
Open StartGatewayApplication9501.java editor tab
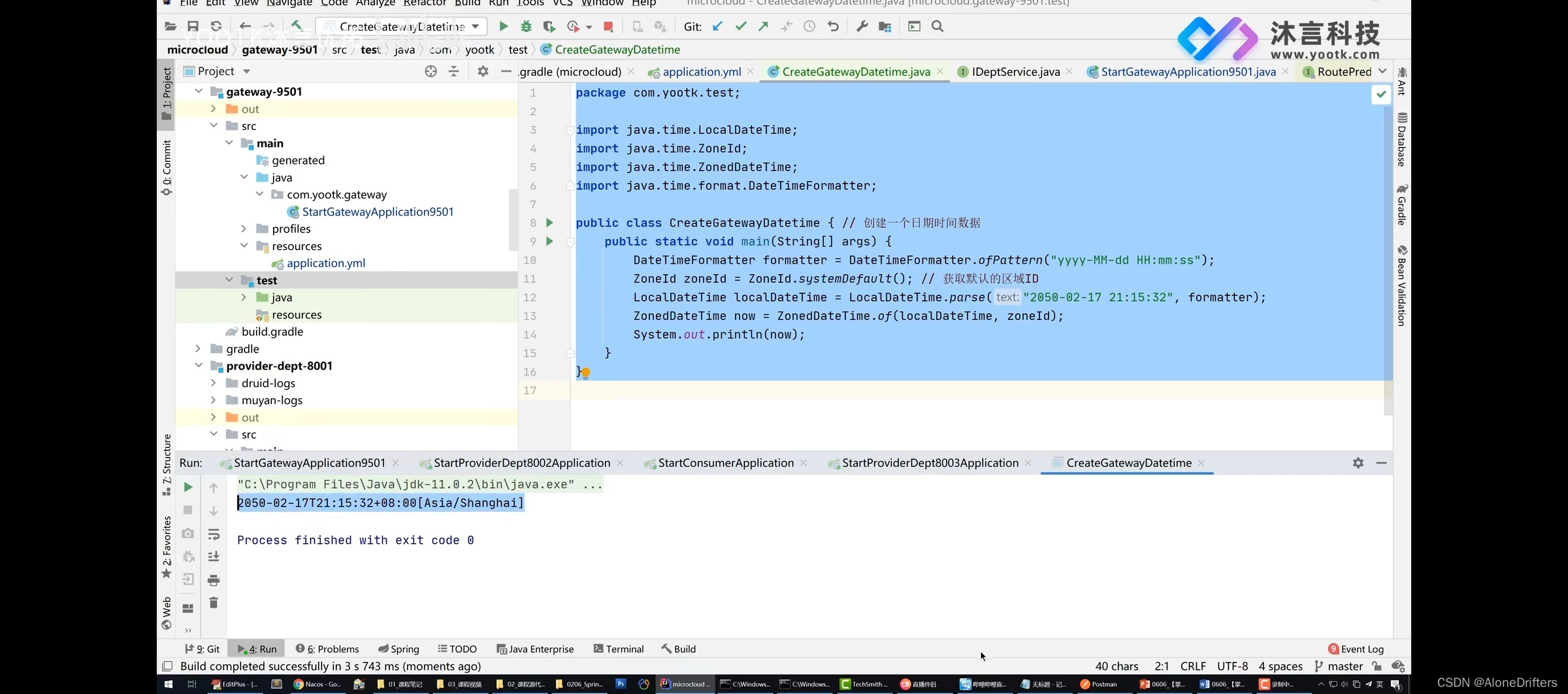tap(1188, 72)
